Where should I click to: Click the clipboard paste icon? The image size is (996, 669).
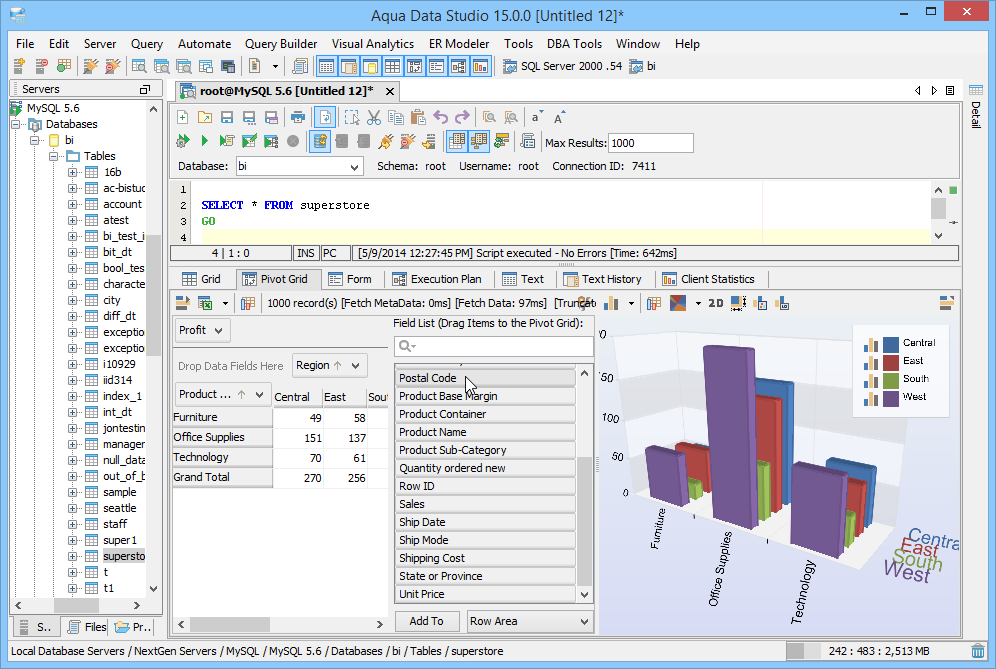(x=418, y=118)
